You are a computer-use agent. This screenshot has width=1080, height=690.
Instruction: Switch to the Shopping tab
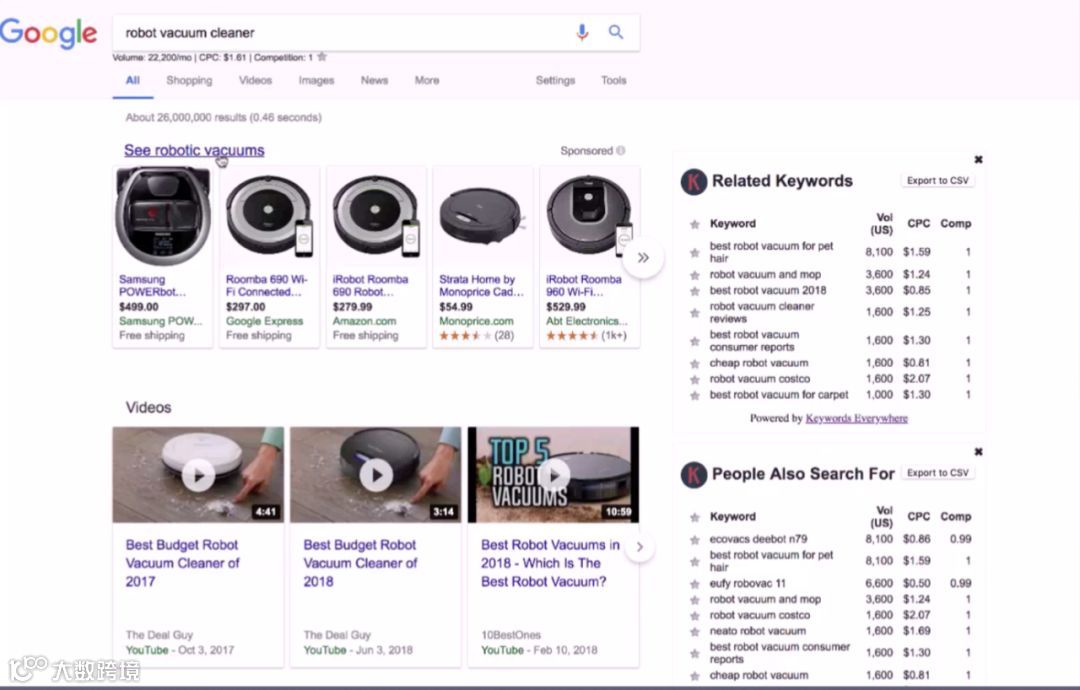click(x=188, y=80)
